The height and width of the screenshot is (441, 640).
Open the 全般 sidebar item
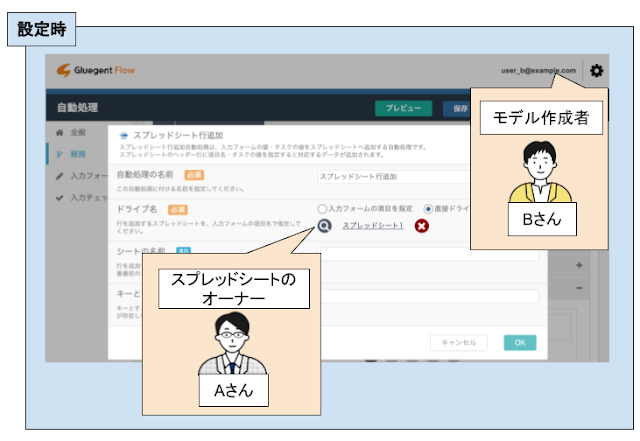pyautogui.click(x=72, y=132)
